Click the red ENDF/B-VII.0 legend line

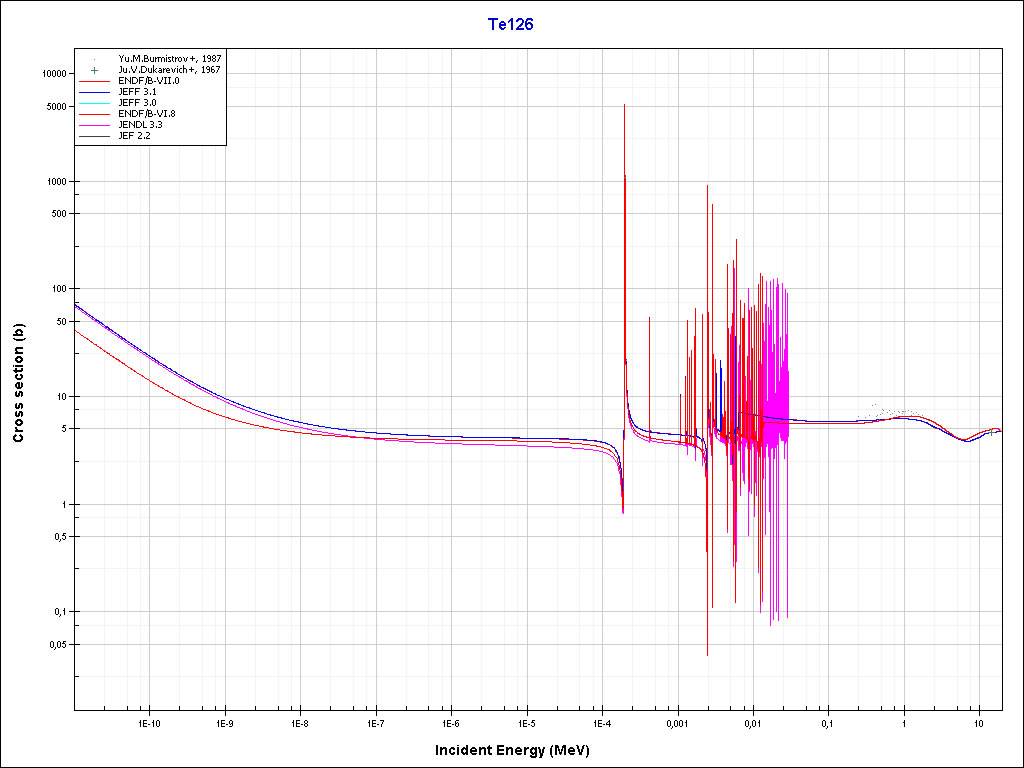[x=94, y=81]
